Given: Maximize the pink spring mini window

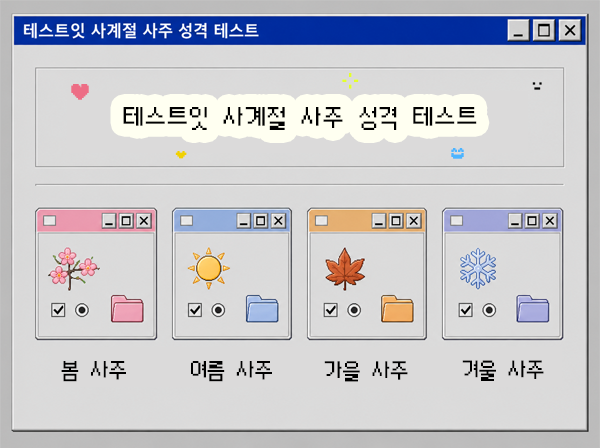Looking at the screenshot, I should click(126, 221).
